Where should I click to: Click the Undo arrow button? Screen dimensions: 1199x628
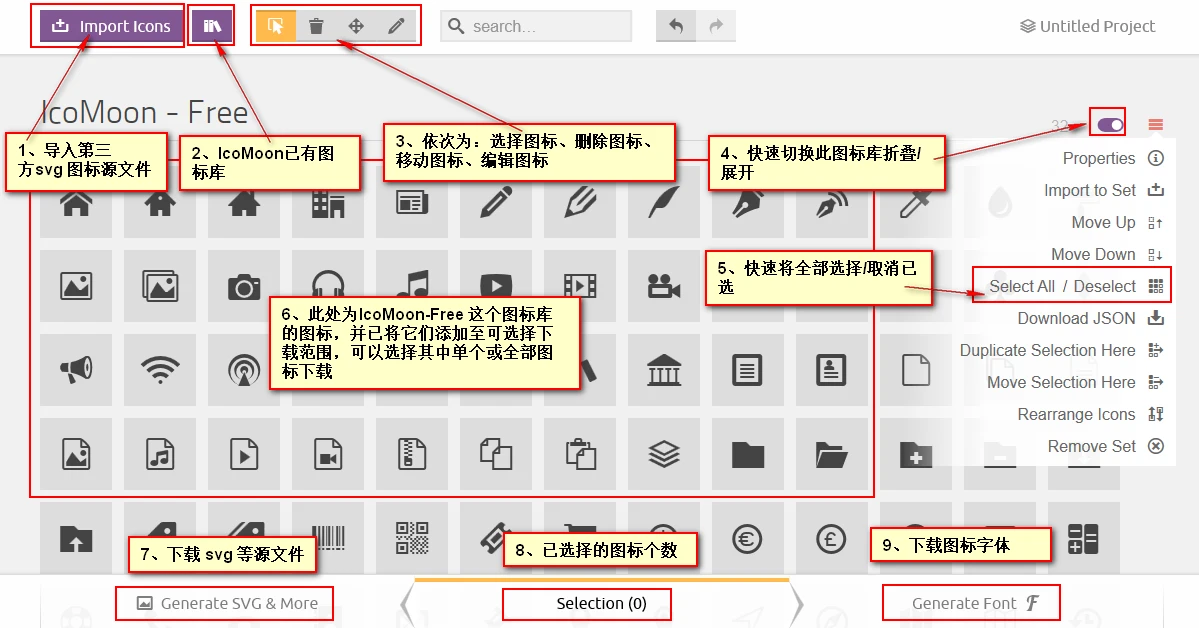pyautogui.click(x=676, y=26)
